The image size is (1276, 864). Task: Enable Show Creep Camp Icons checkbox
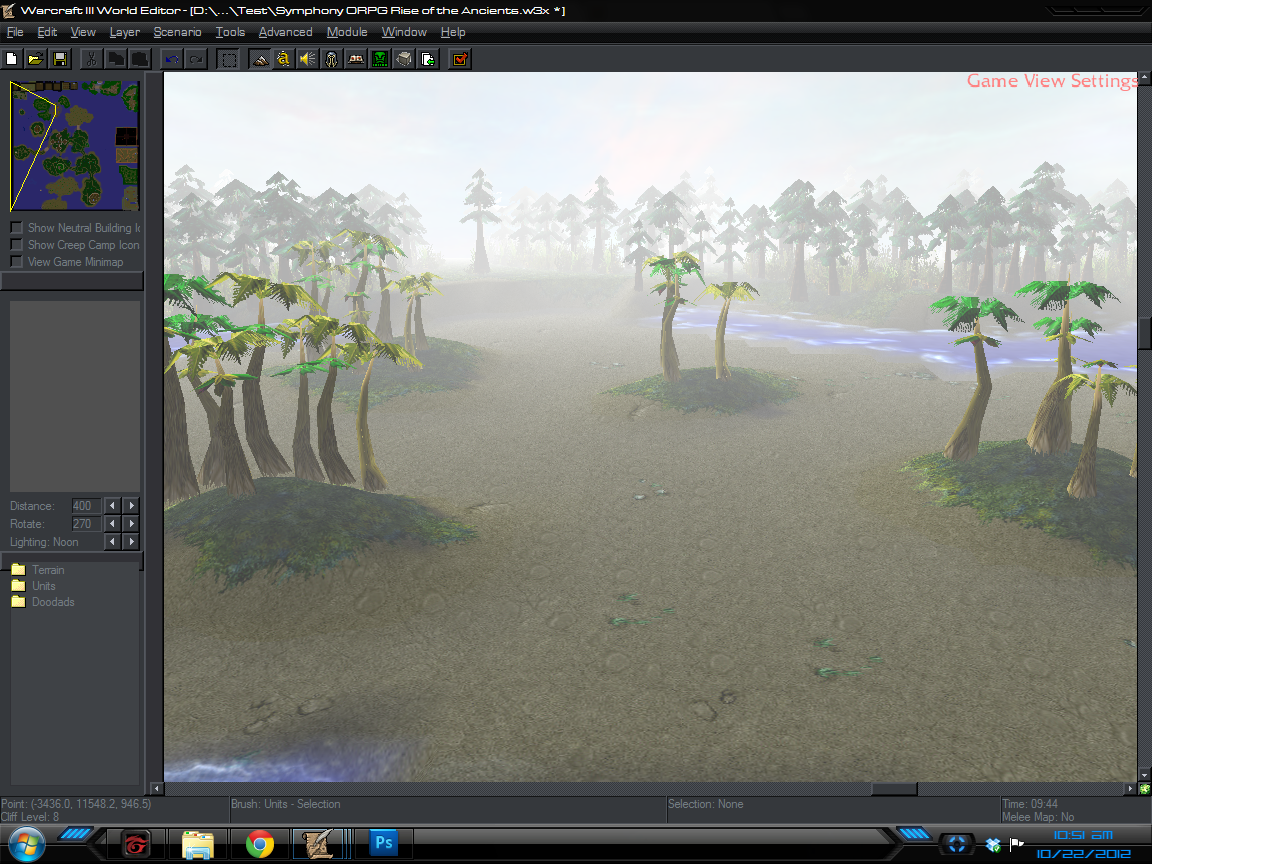(16, 245)
